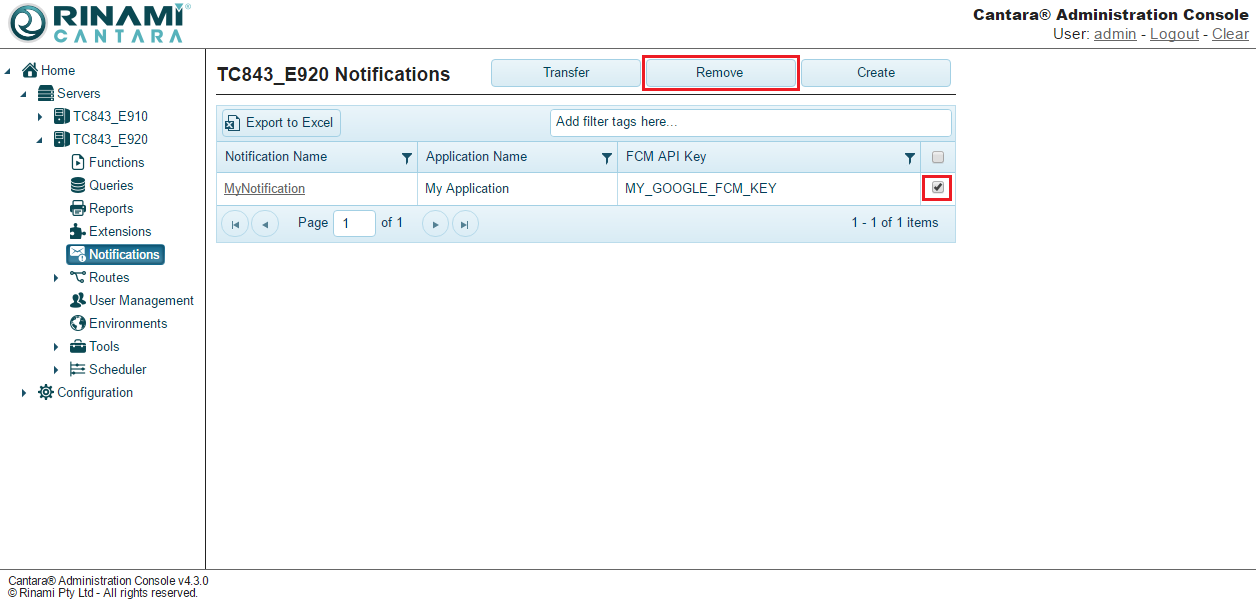Expand the TC843_E910 server node
Screen dimensions: 1256x609
pyautogui.click(x=40, y=117)
